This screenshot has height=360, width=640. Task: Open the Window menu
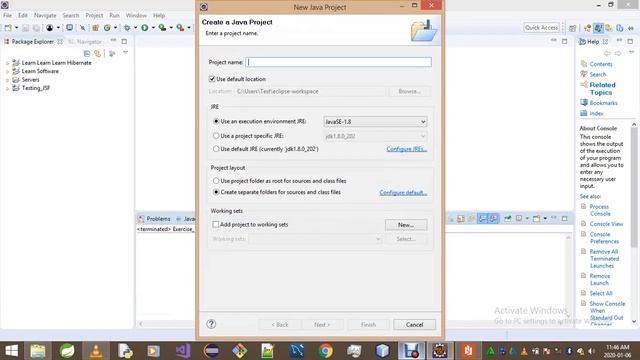pyautogui.click(x=136, y=16)
